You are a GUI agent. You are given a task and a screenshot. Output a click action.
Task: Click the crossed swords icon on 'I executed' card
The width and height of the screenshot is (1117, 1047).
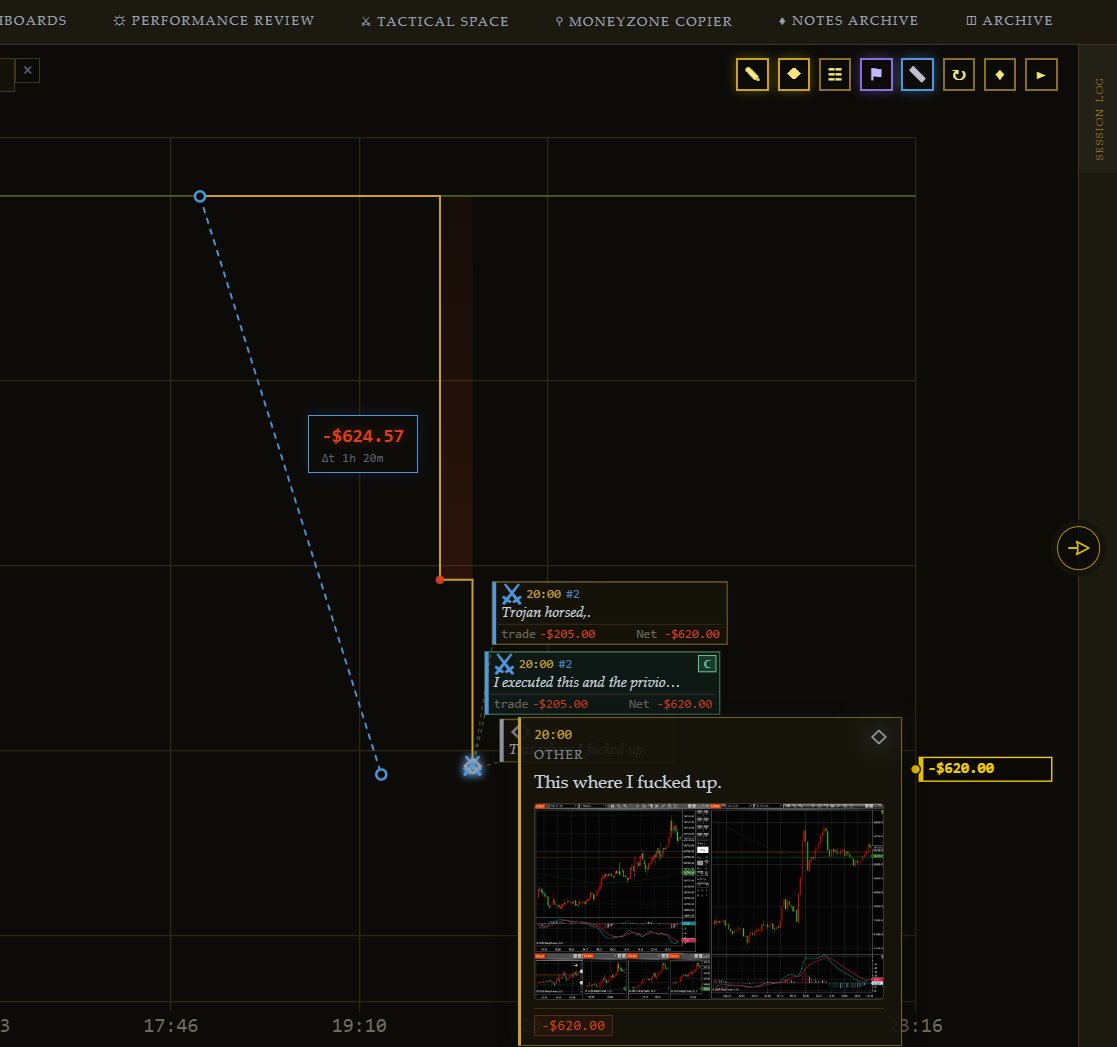pos(504,664)
